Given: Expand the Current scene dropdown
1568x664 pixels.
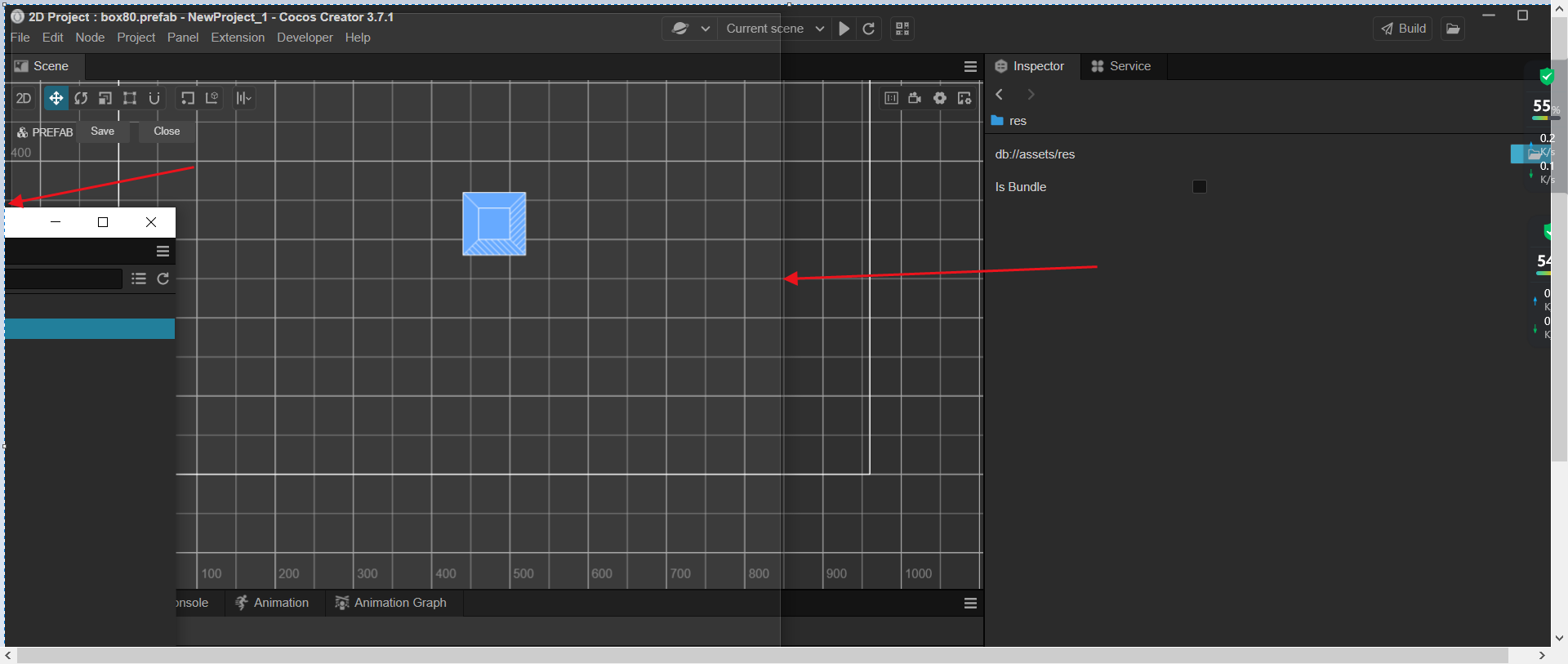Looking at the screenshot, I should click(x=775, y=29).
